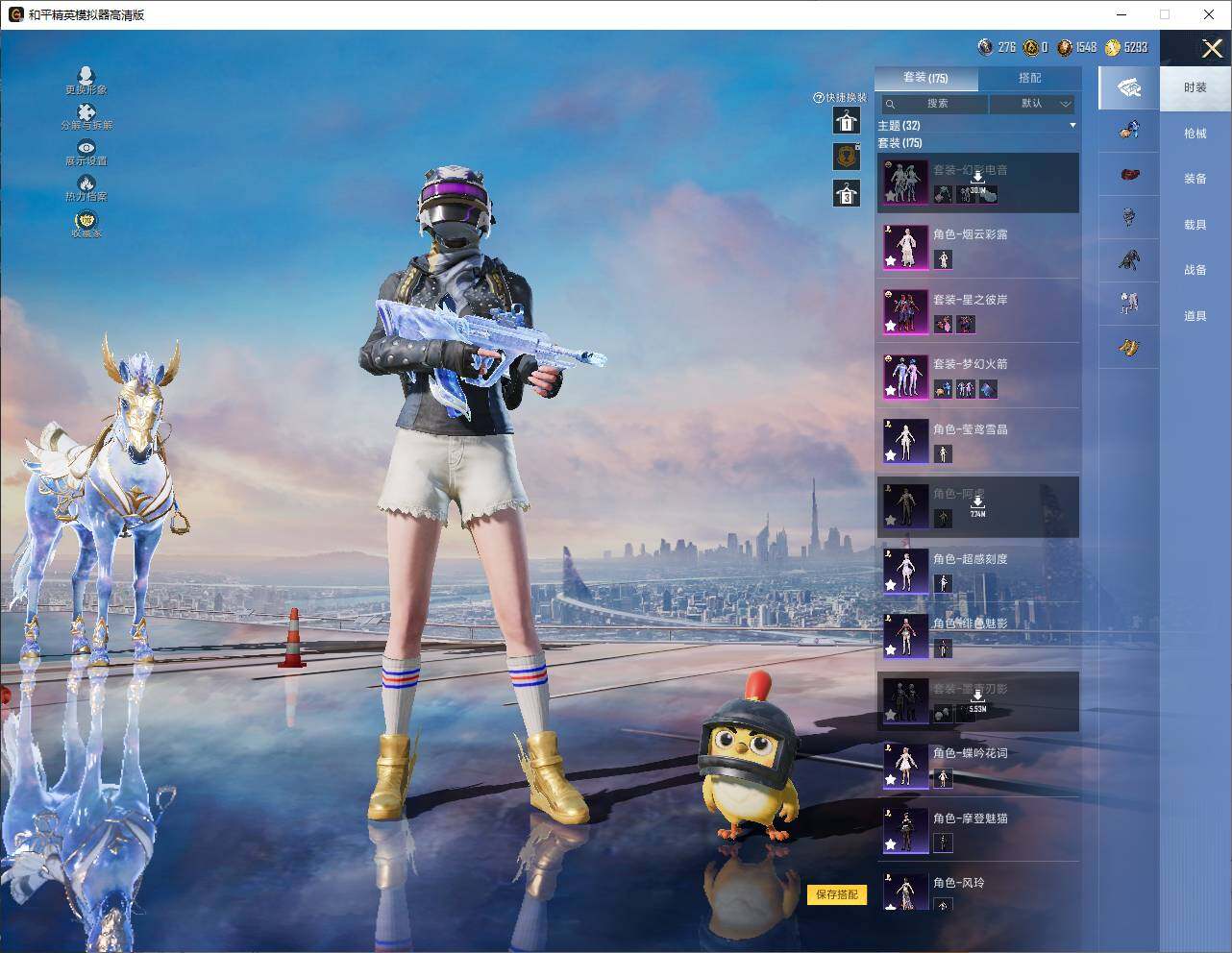
Task: Select the 角色-风玲 outfit name
Action: 958,883
